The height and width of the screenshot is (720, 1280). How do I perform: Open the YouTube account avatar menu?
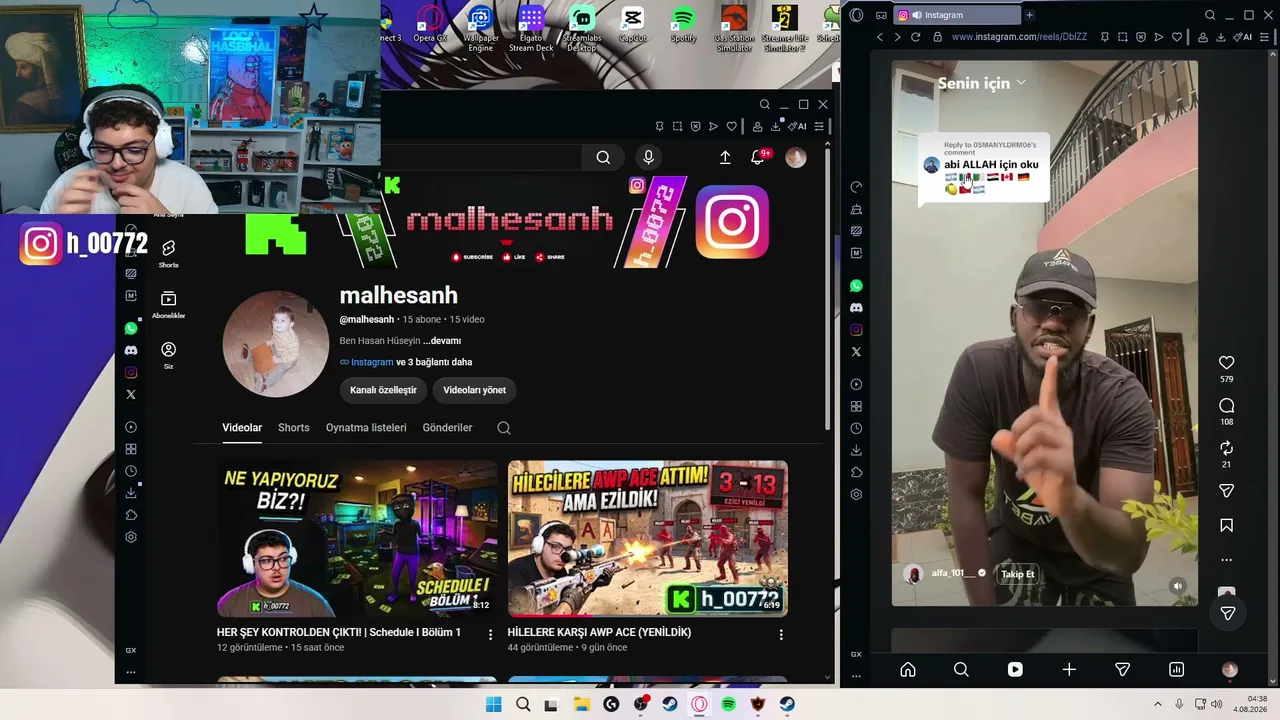796,157
